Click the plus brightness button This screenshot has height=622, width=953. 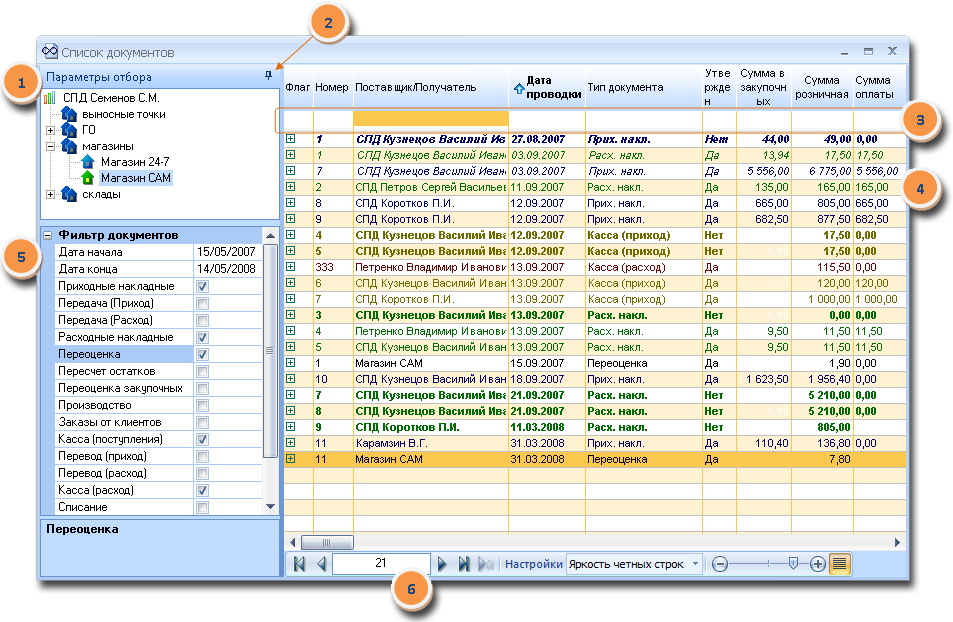[818, 564]
